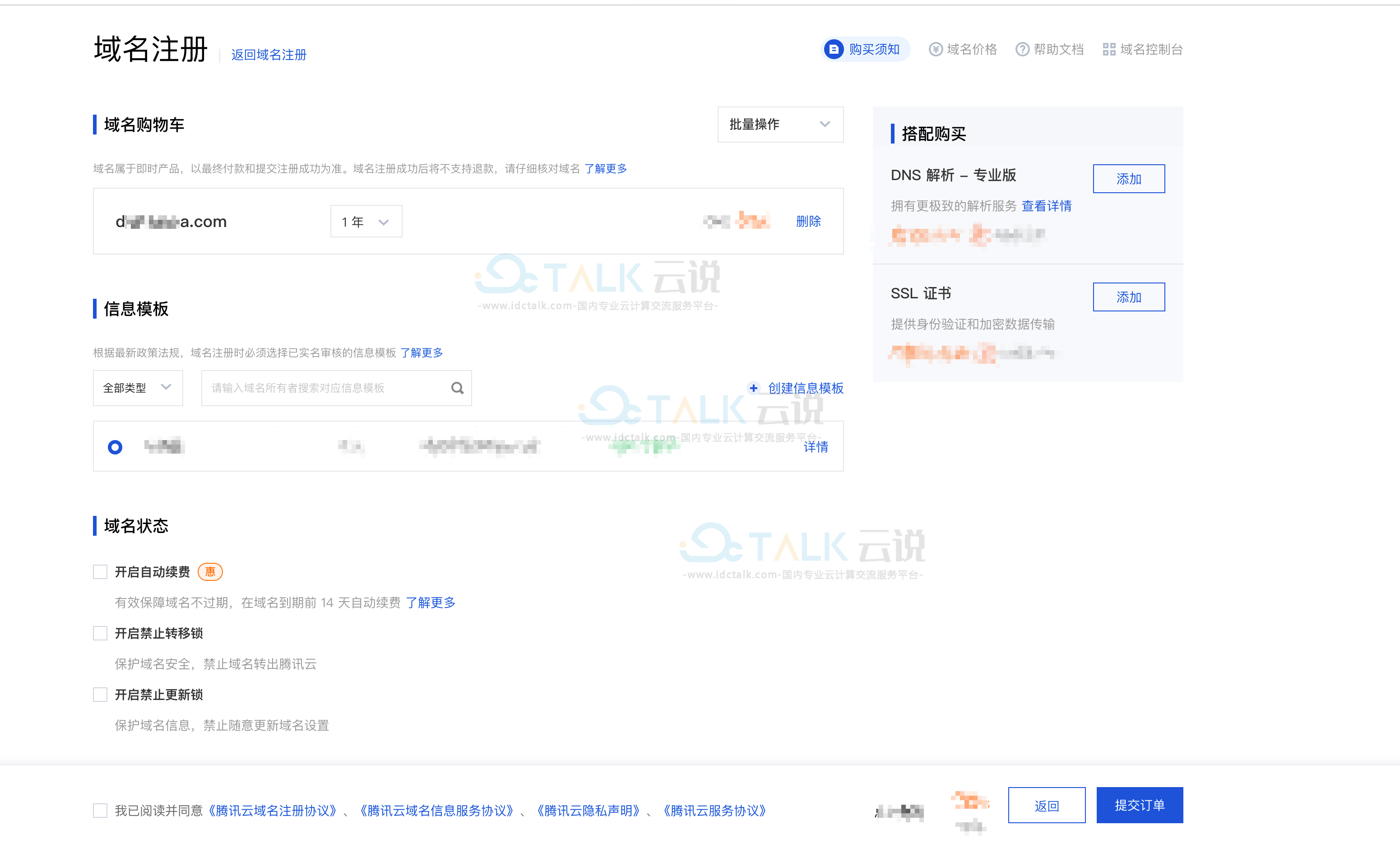This screenshot has height=853, width=1400.
Task: Click the 搭配购买 panel heading
Action: (x=933, y=134)
